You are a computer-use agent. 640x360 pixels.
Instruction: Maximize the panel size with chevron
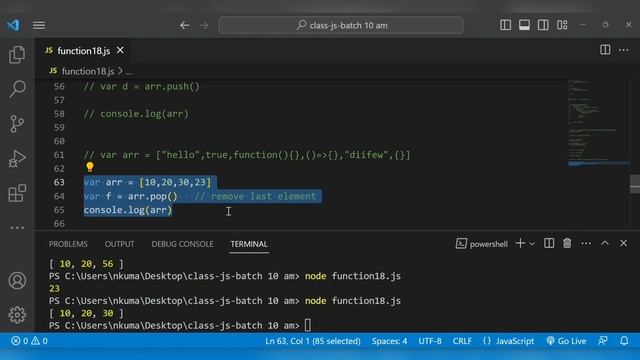click(605, 243)
